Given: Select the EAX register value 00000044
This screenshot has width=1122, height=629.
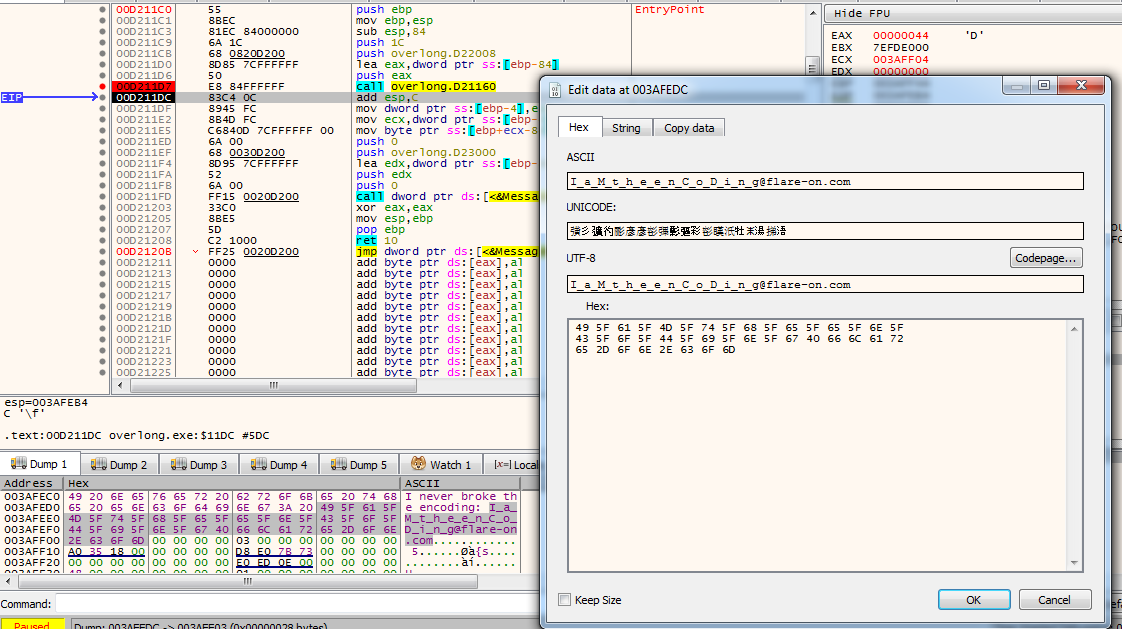Looking at the screenshot, I should (900, 36).
